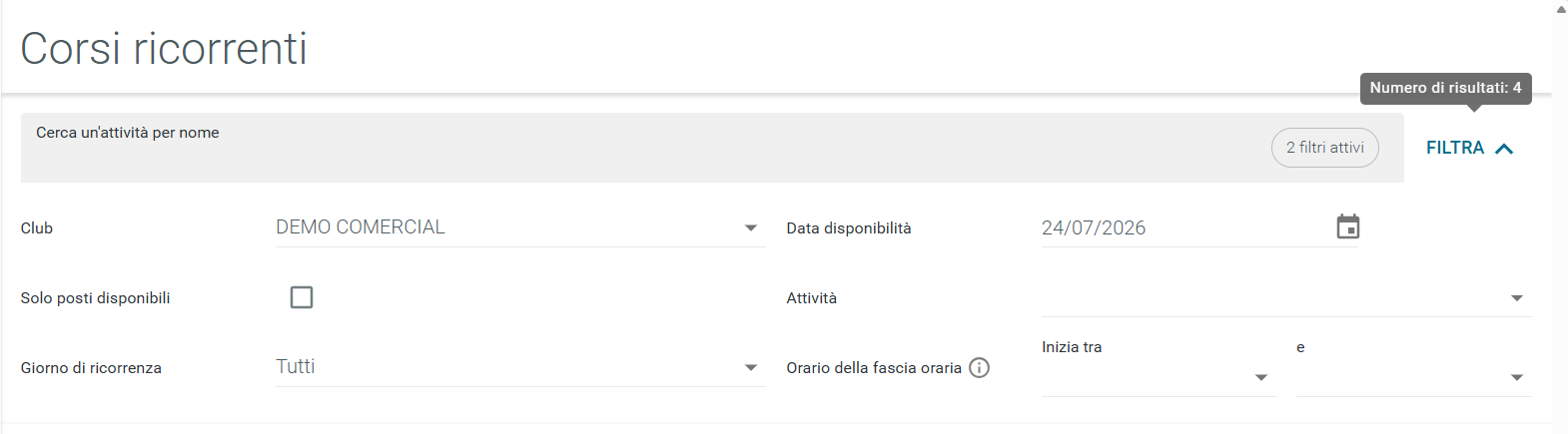Click the Corsi ricorrenti page title
The image size is (1568, 434).
tap(164, 49)
